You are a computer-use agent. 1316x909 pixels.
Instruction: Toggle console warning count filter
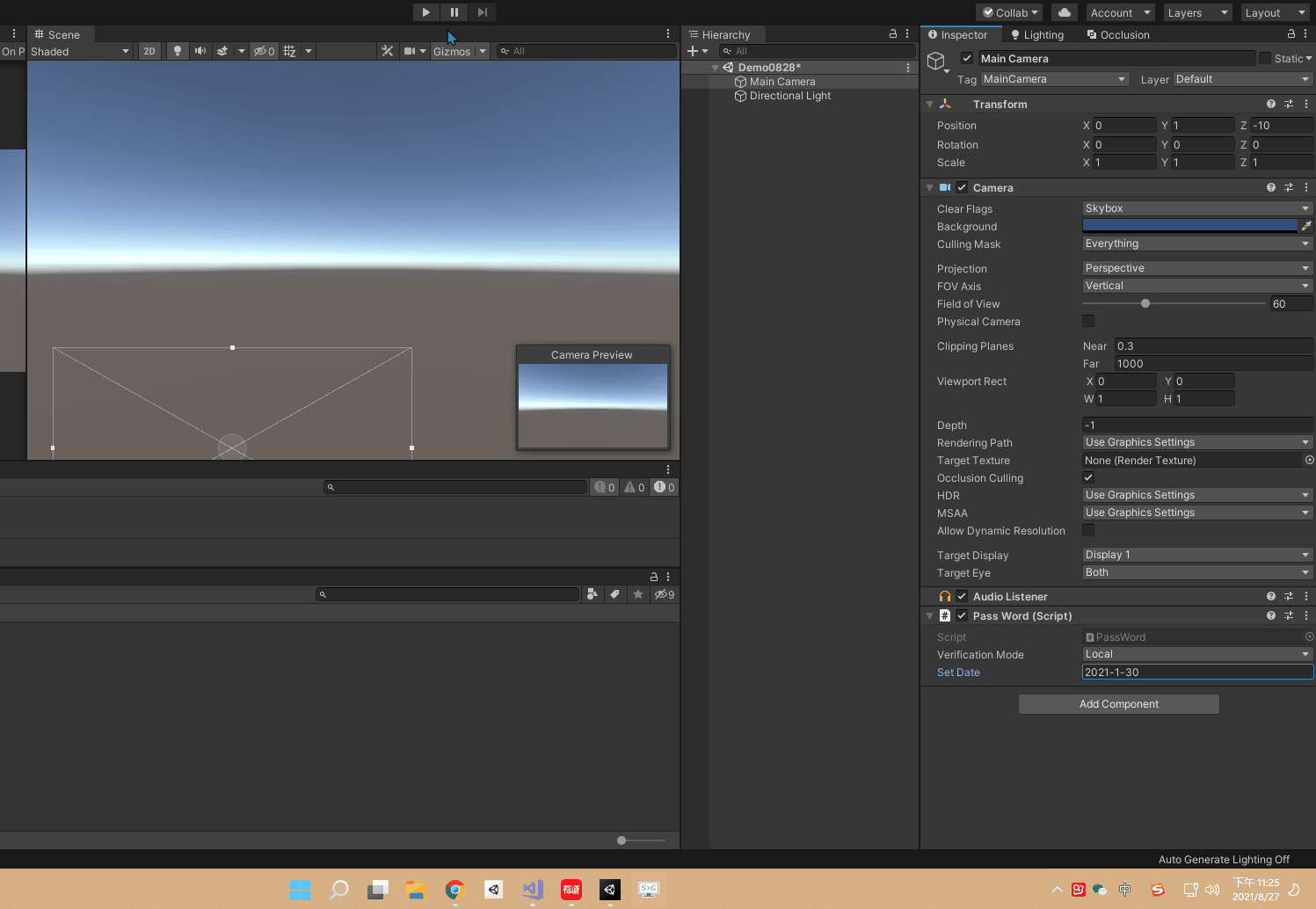click(635, 487)
